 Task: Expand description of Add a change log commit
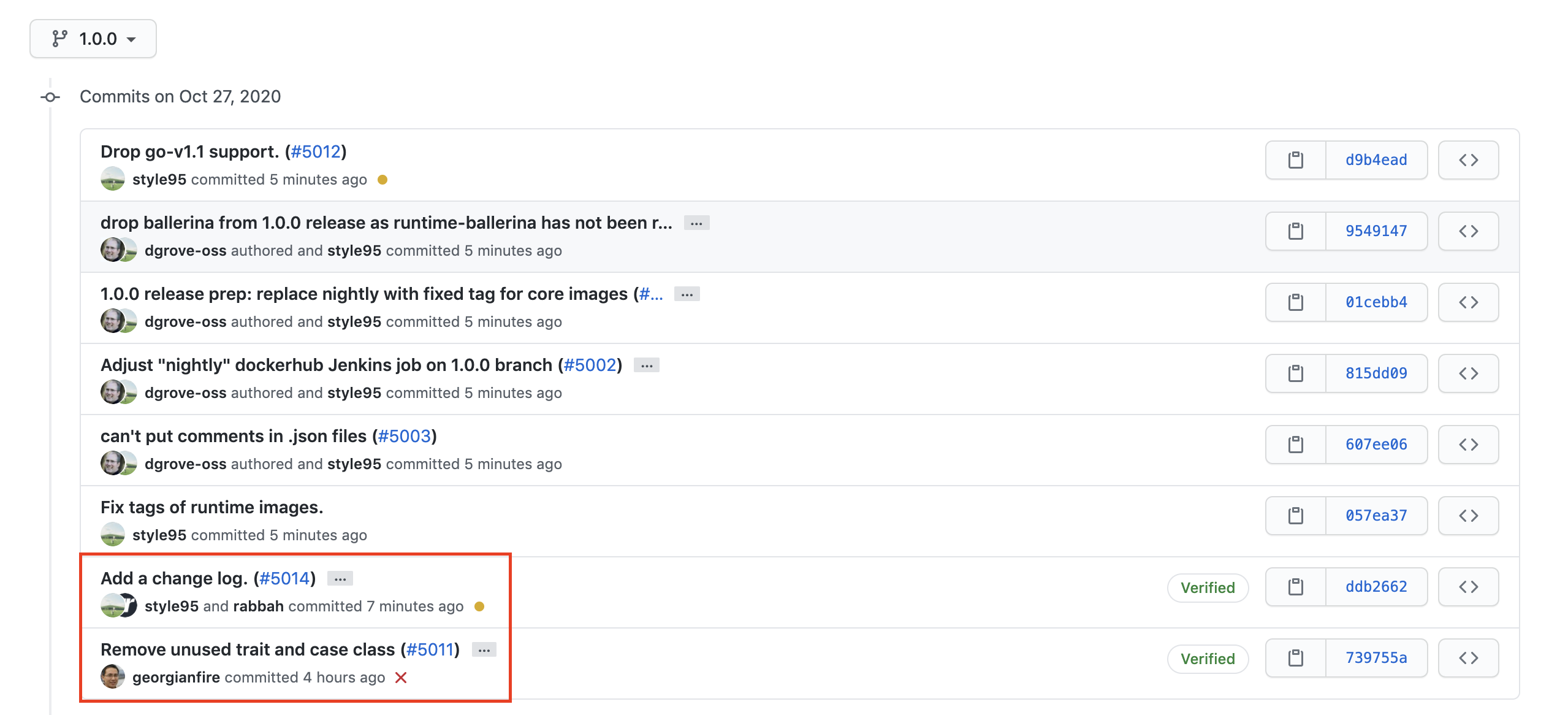point(340,579)
